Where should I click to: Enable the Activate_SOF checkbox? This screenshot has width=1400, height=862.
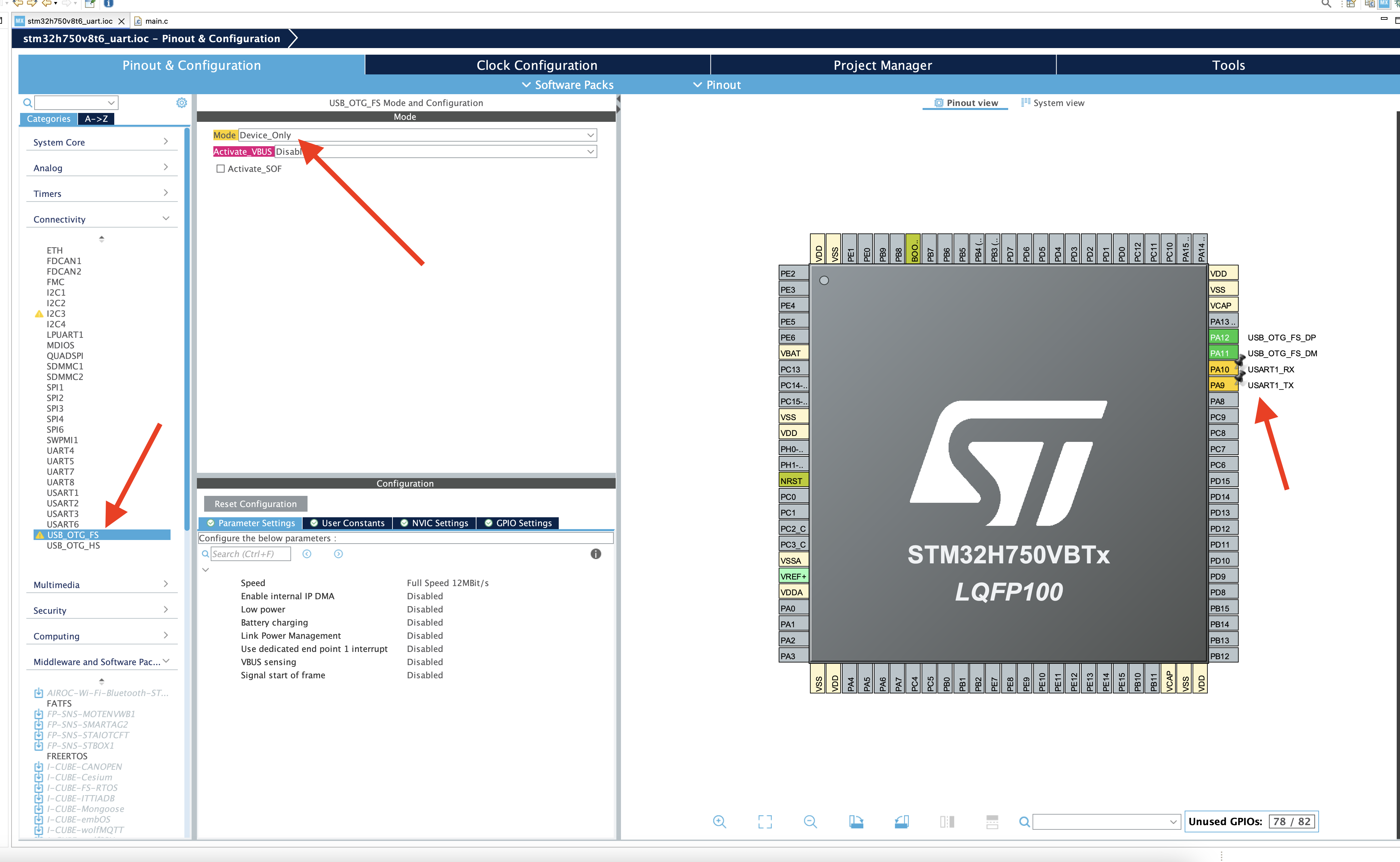[221, 169]
